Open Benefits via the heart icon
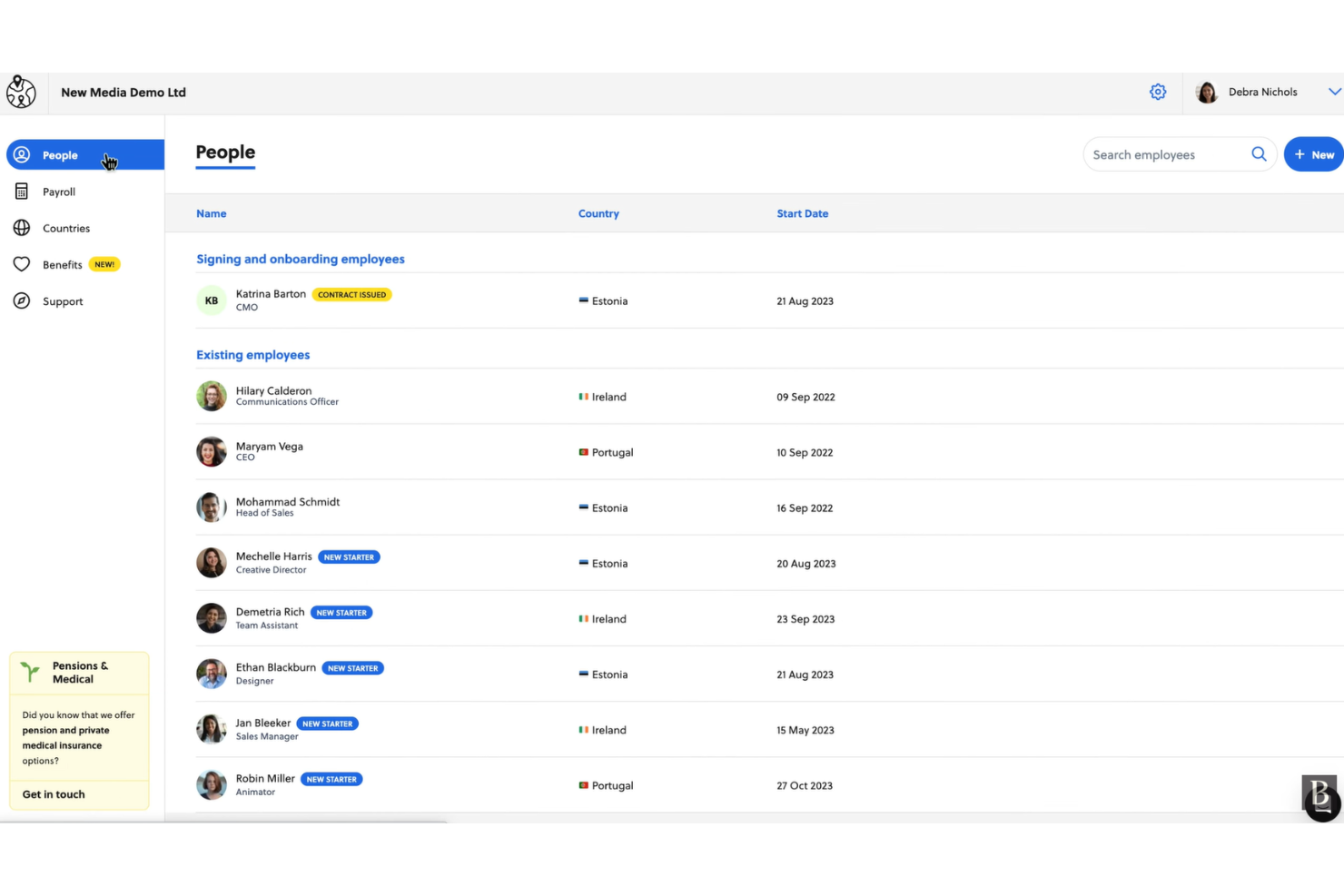The image size is (1344, 896). click(22, 264)
